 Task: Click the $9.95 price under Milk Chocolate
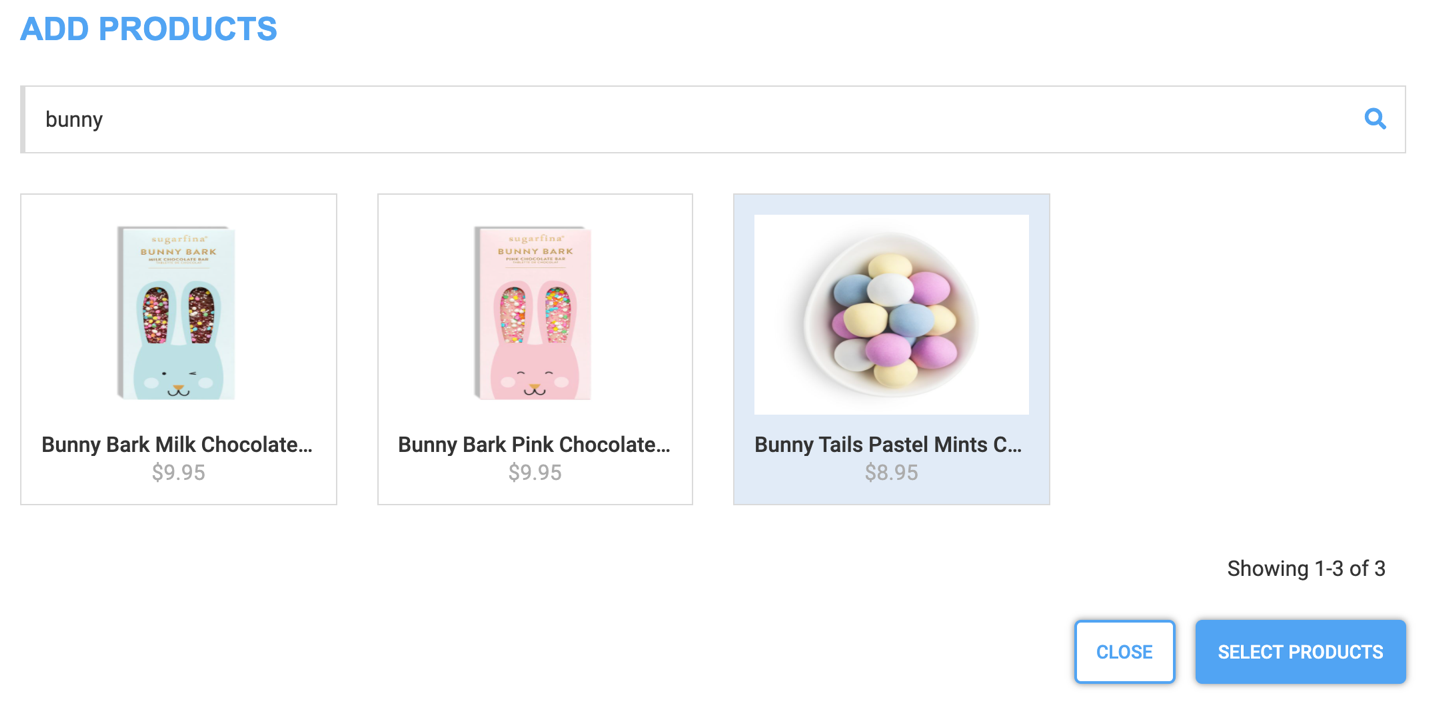pyautogui.click(x=178, y=473)
